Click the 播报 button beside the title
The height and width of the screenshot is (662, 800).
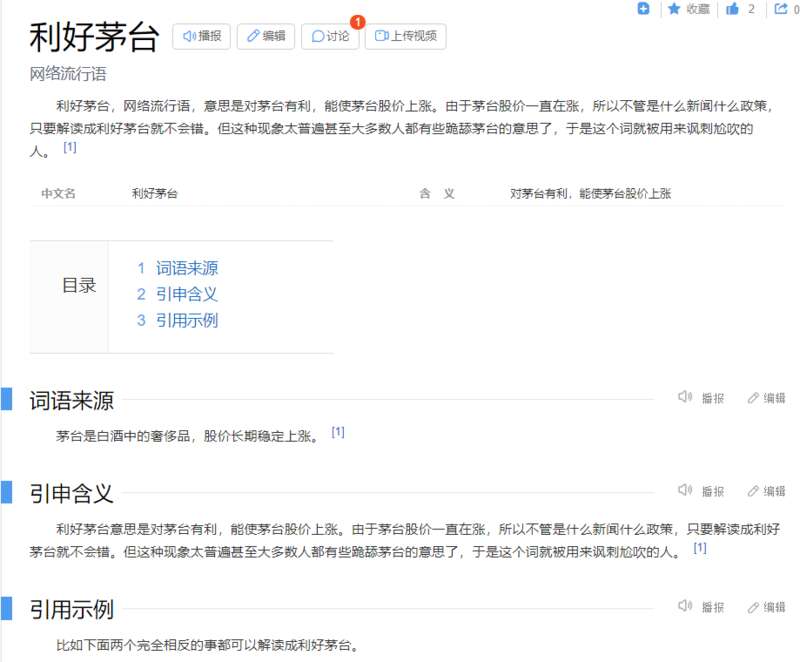(202, 36)
